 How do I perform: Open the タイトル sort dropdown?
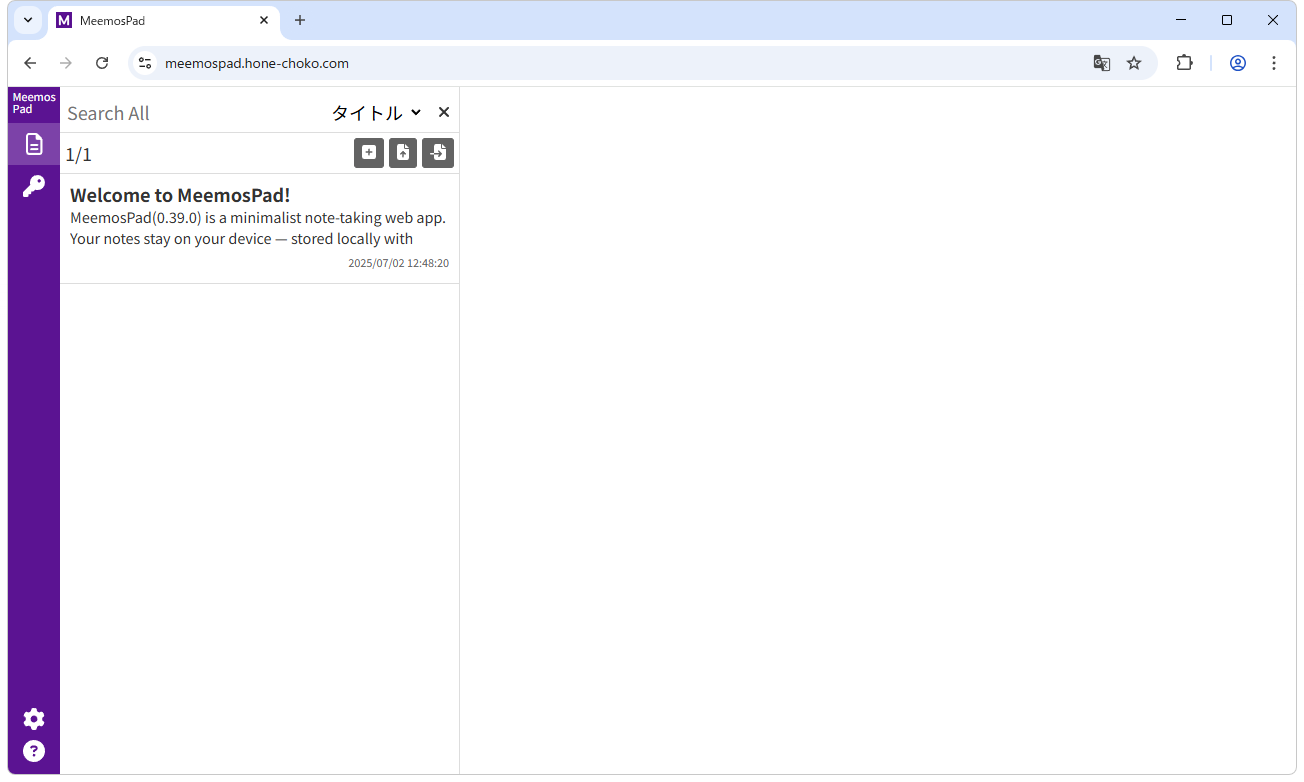[377, 113]
